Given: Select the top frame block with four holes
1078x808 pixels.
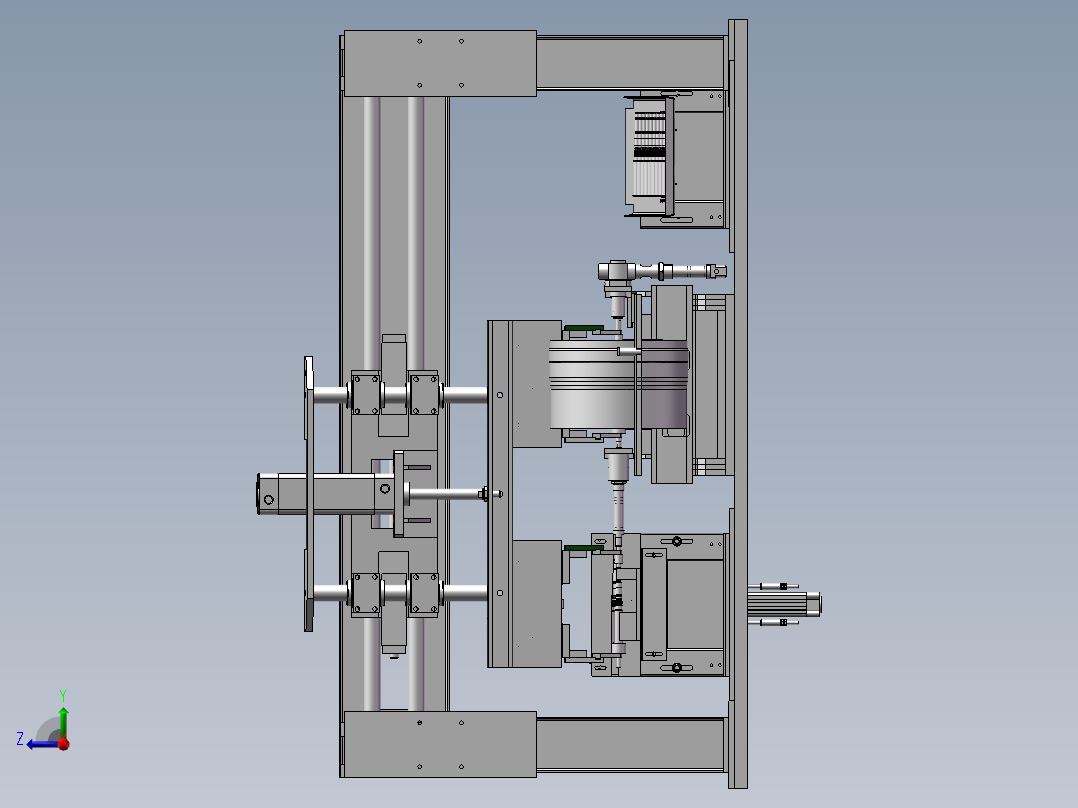Looking at the screenshot, I should click(440, 63).
